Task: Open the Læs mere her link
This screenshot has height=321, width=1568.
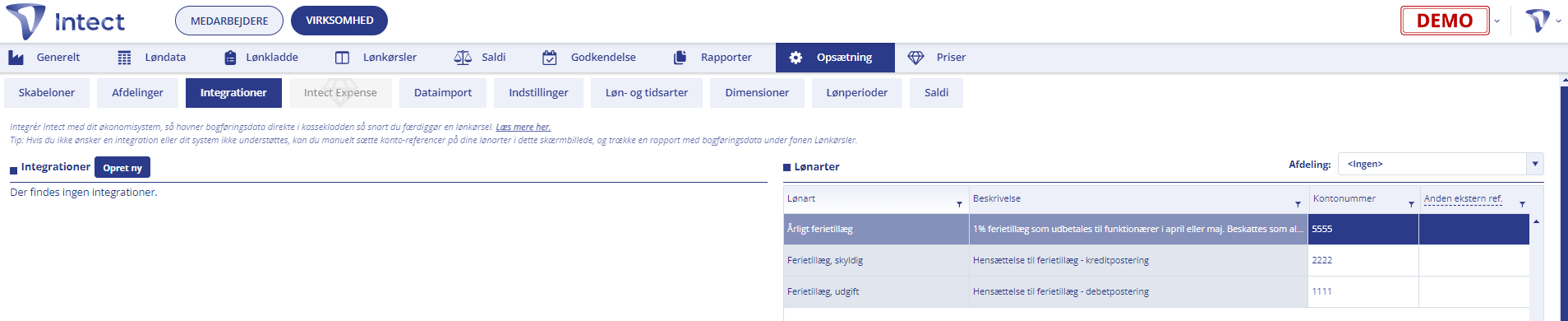Action: click(x=523, y=127)
